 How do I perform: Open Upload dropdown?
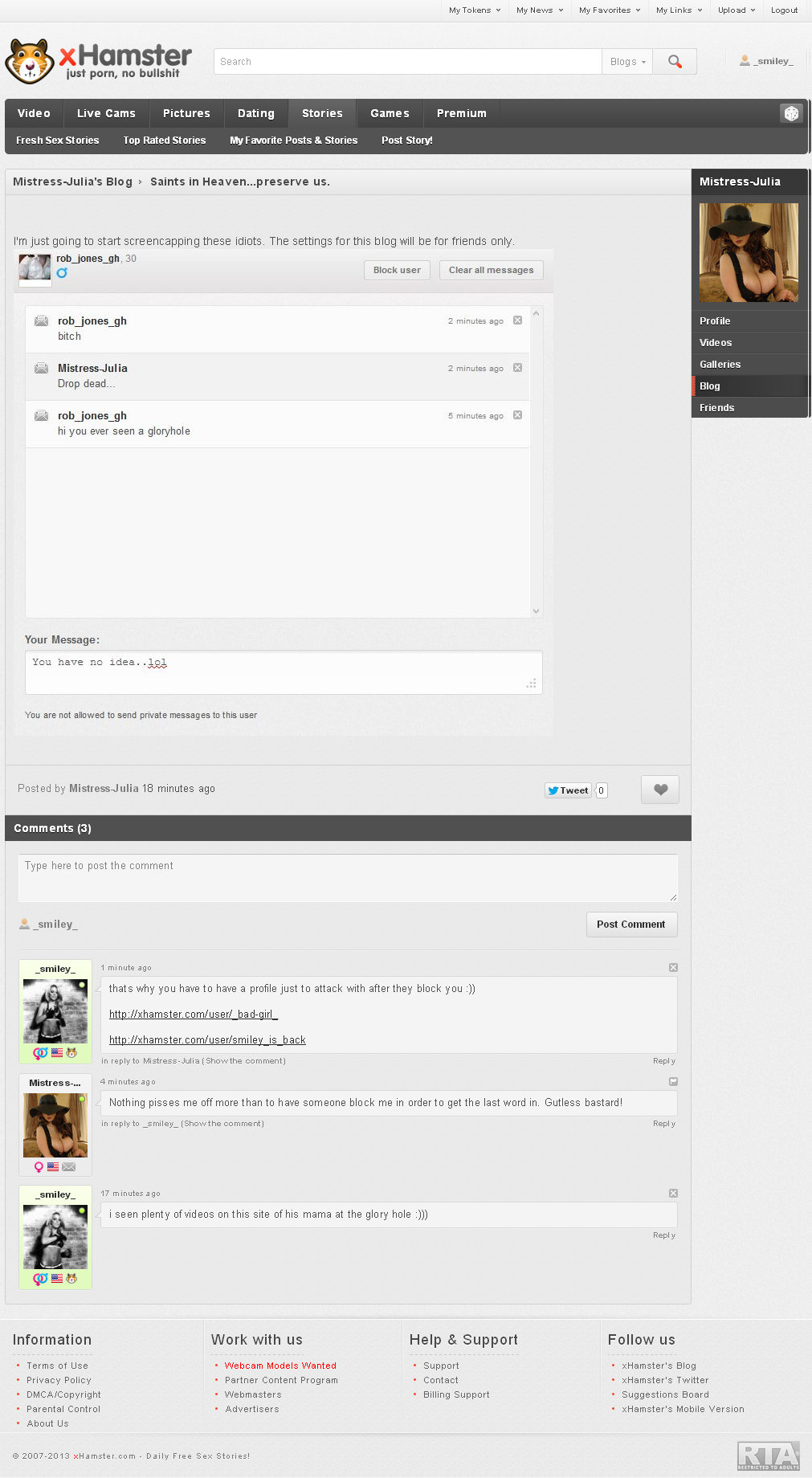(736, 10)
